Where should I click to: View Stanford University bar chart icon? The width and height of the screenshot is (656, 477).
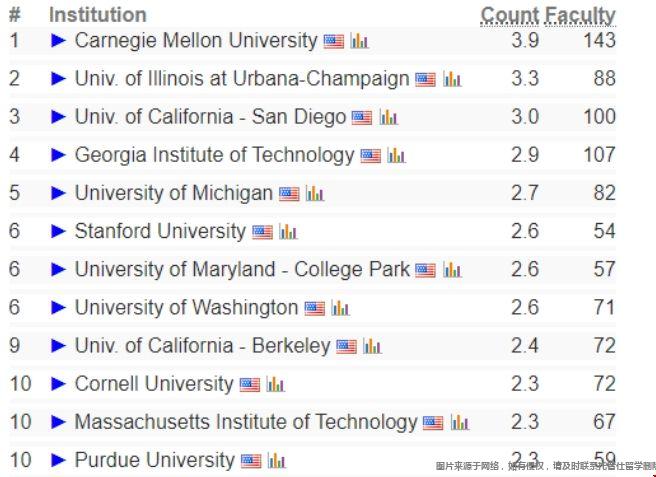coord(288,232)
